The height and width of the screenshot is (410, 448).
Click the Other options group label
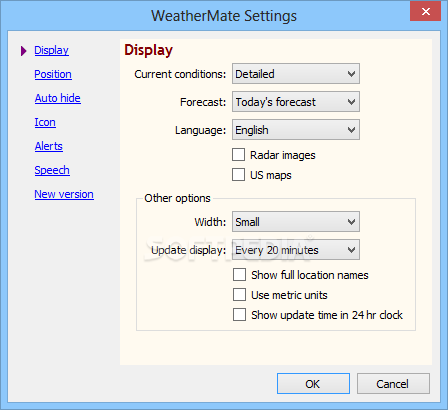177,198
